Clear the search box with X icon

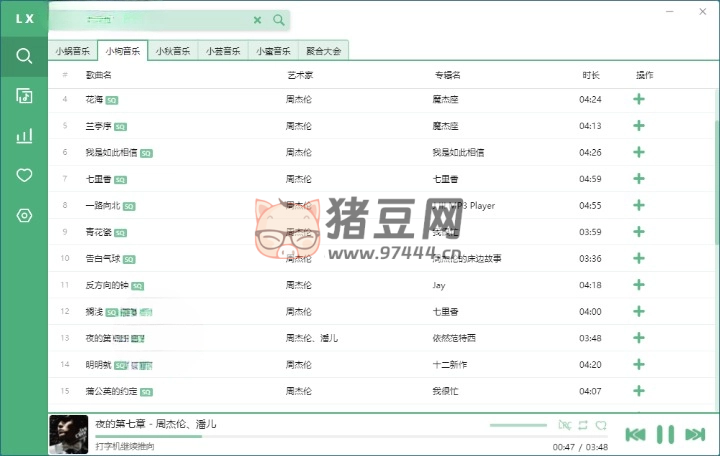(x=257, y=20)
